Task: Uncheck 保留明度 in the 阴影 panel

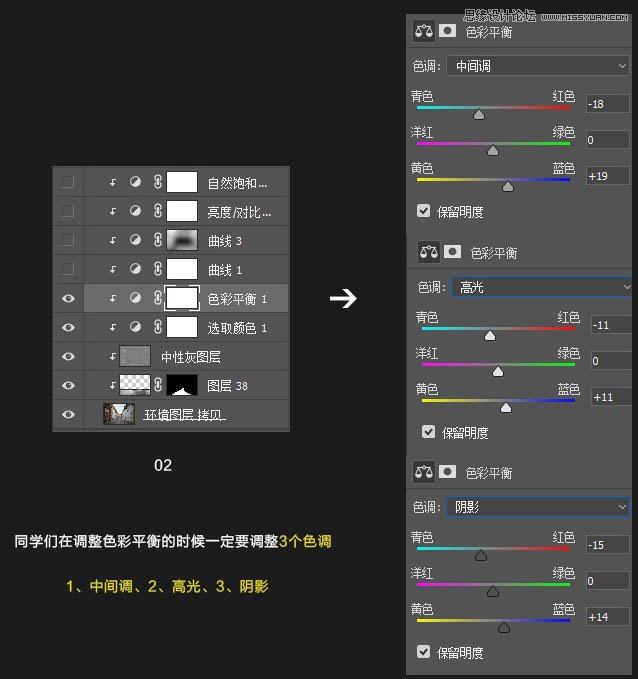Action: [423, 652]
